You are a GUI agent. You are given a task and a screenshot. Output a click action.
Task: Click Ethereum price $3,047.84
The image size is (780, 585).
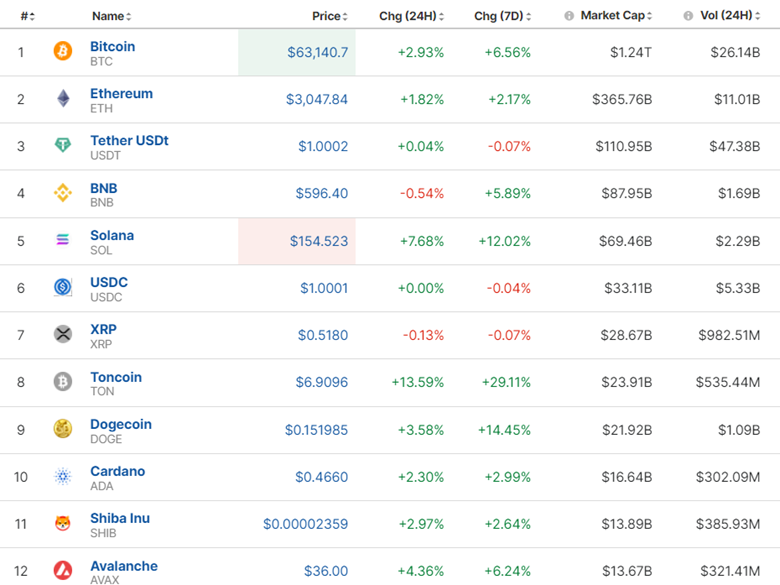point(317,99)
